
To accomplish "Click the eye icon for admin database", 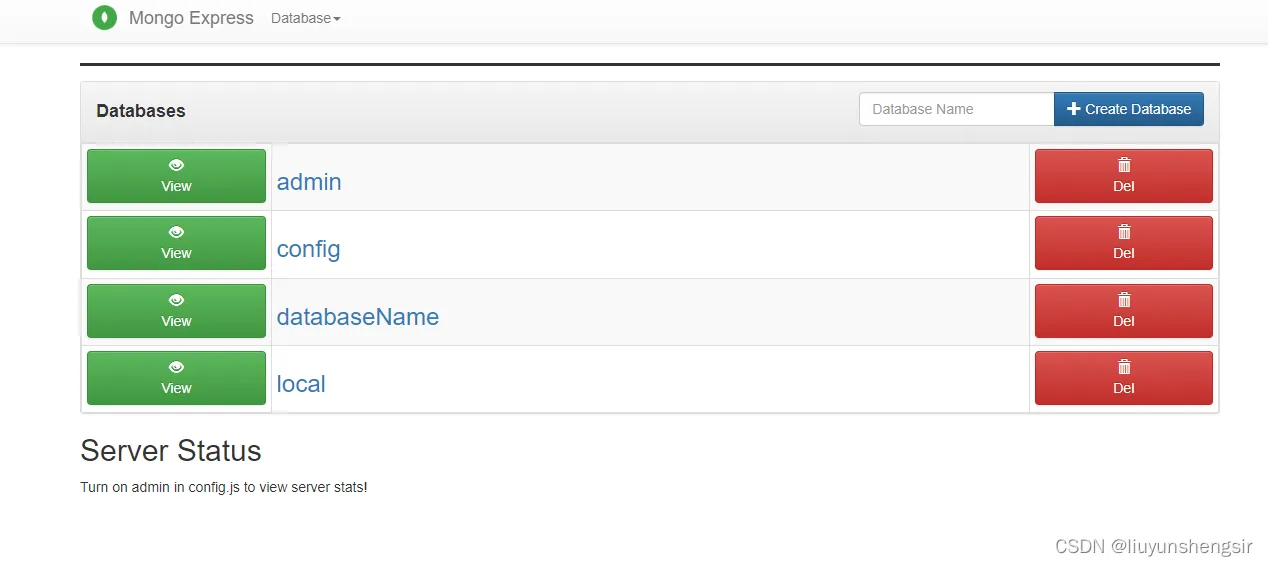I will click(x=176, y=165).
